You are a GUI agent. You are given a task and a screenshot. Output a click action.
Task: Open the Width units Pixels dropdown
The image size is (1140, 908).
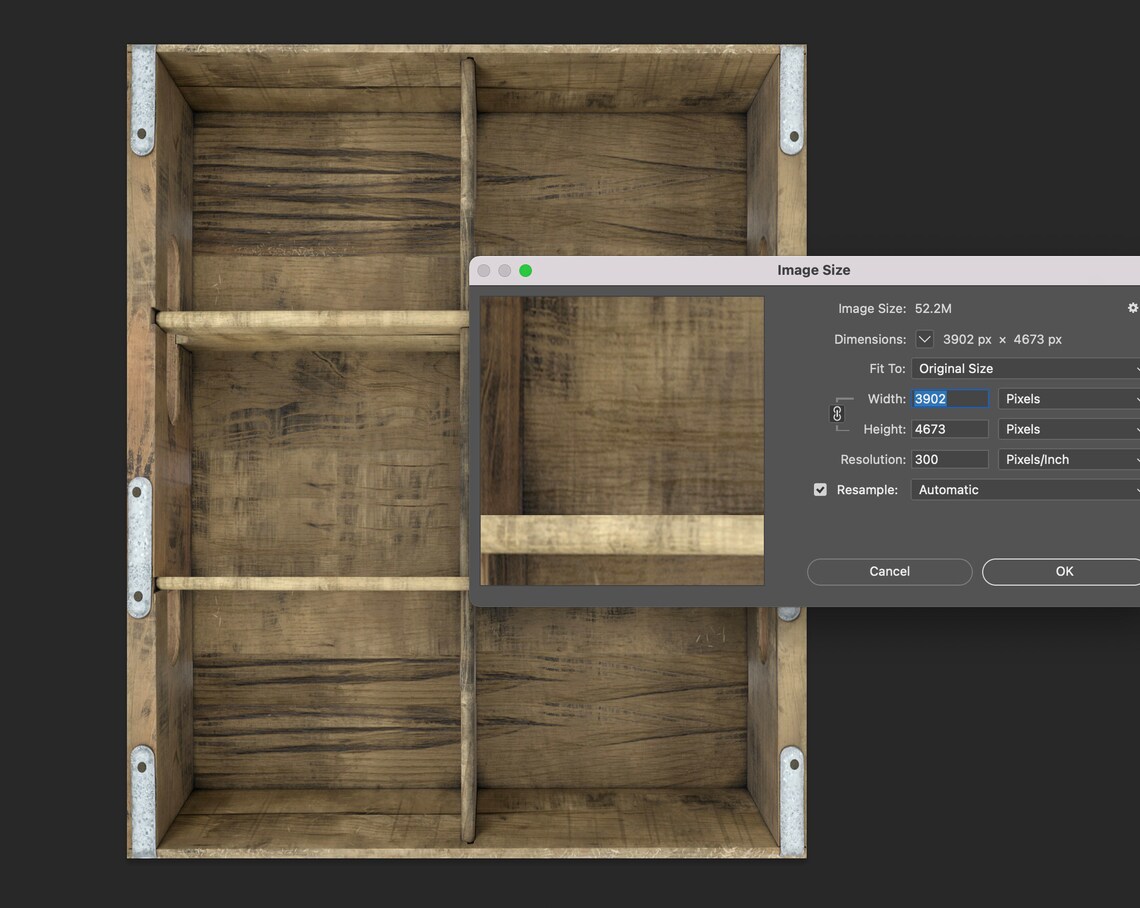[1069, 399]
